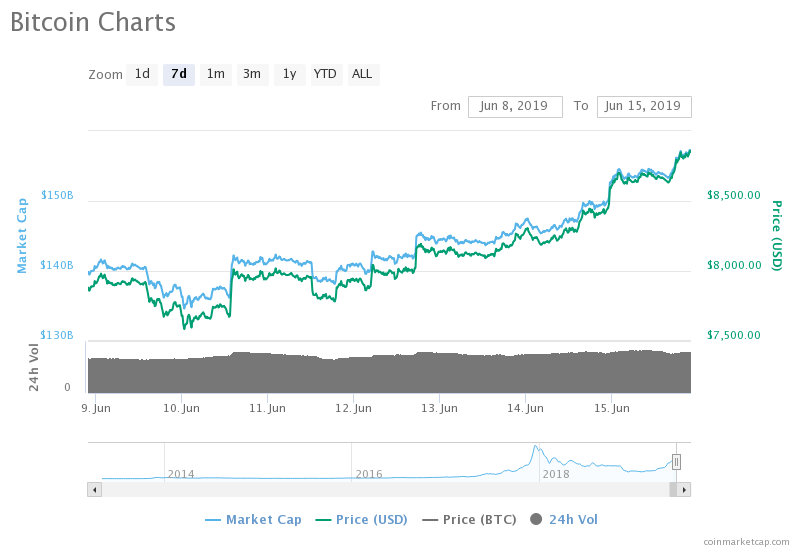Image resolution: width=800 pixels, height=550 pixels.
Task: Click the 2018 peak in navigator chart
Action: click(536, 447)
